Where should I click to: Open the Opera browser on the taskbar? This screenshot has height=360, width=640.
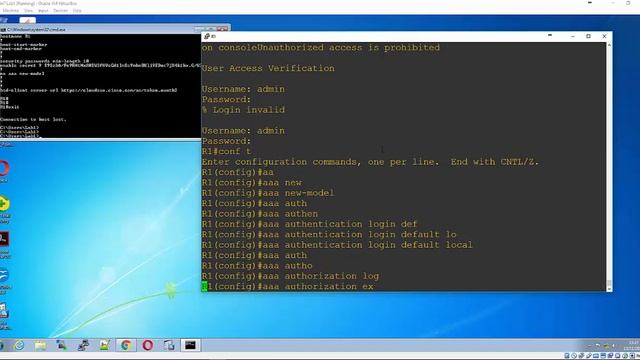[147, 345]
